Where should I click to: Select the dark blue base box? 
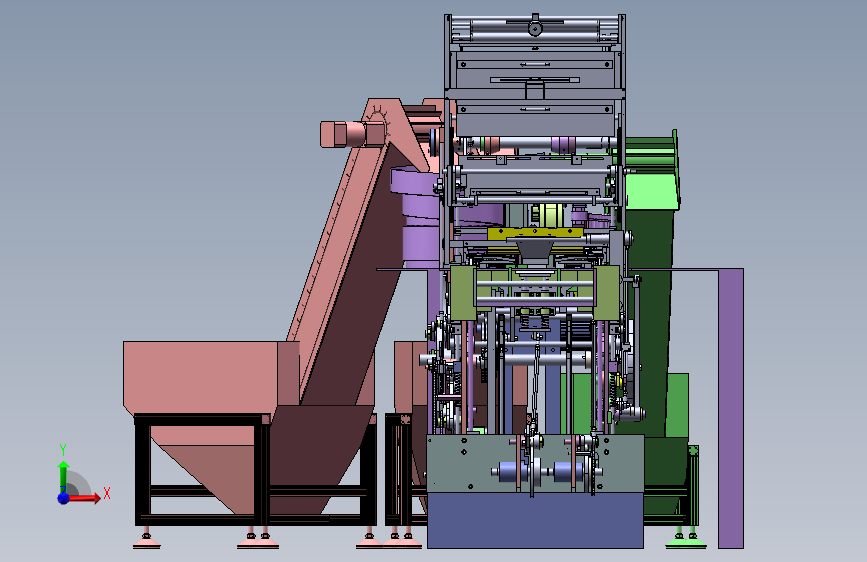[x=535, y=520]
